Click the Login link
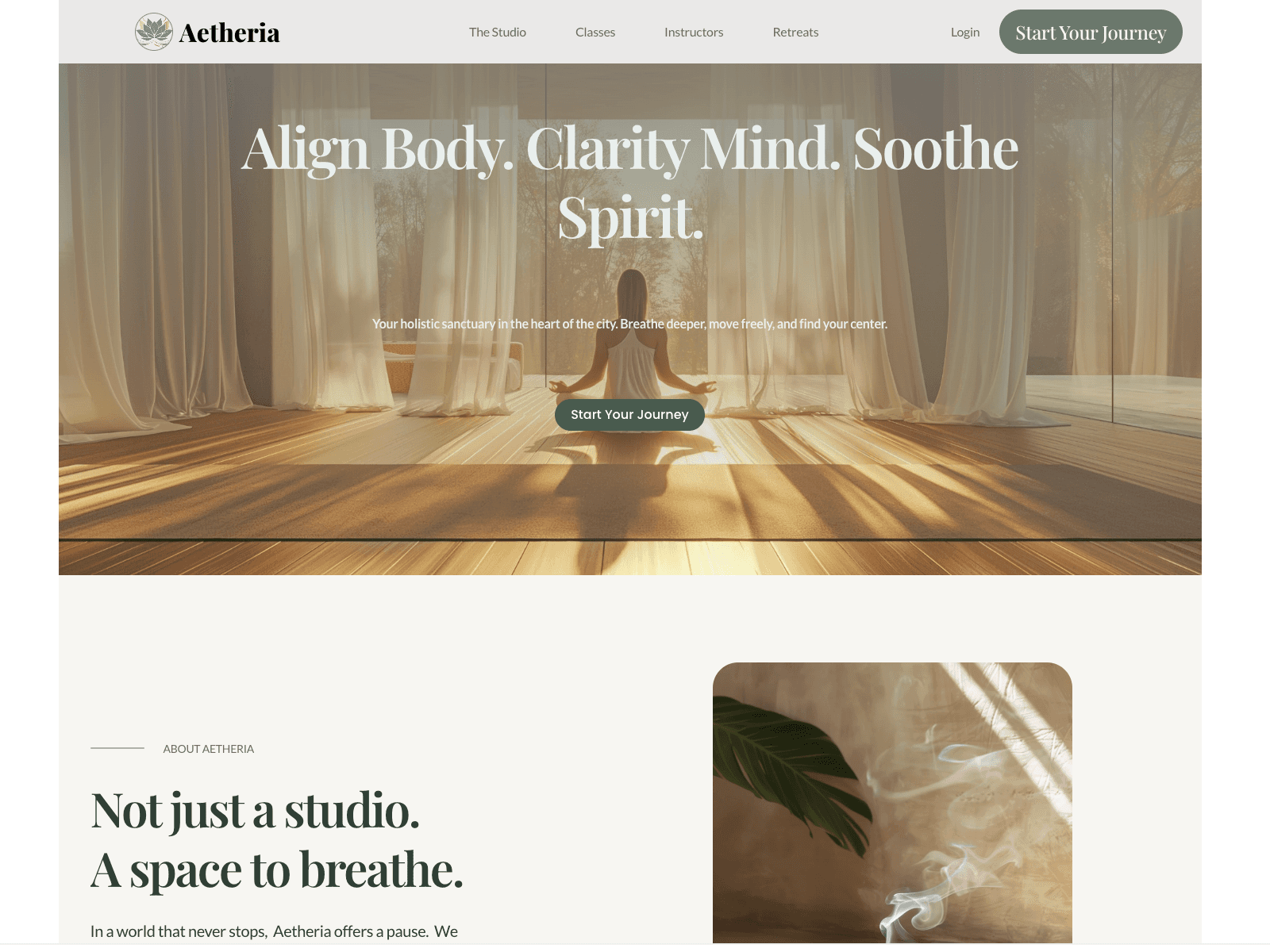 [x=965, y=32]
